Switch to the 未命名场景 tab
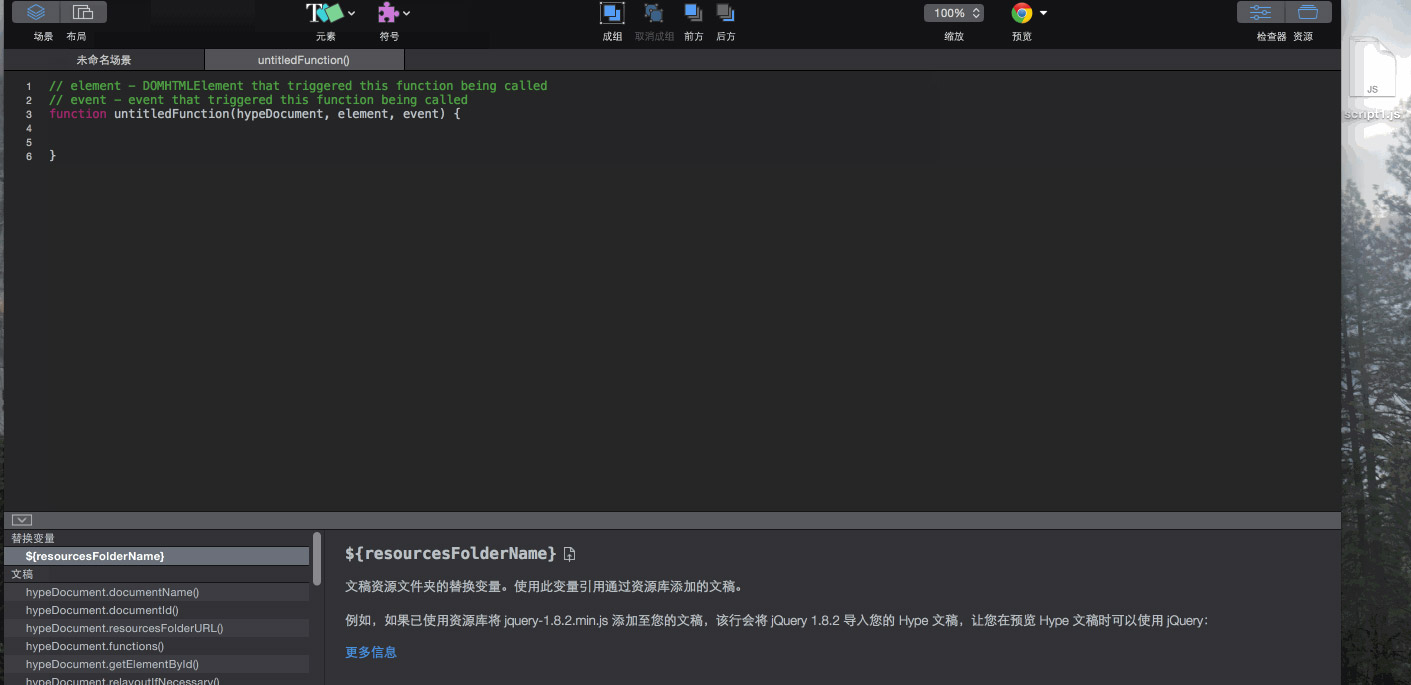1411x685 pixels. tap(104, 60)
